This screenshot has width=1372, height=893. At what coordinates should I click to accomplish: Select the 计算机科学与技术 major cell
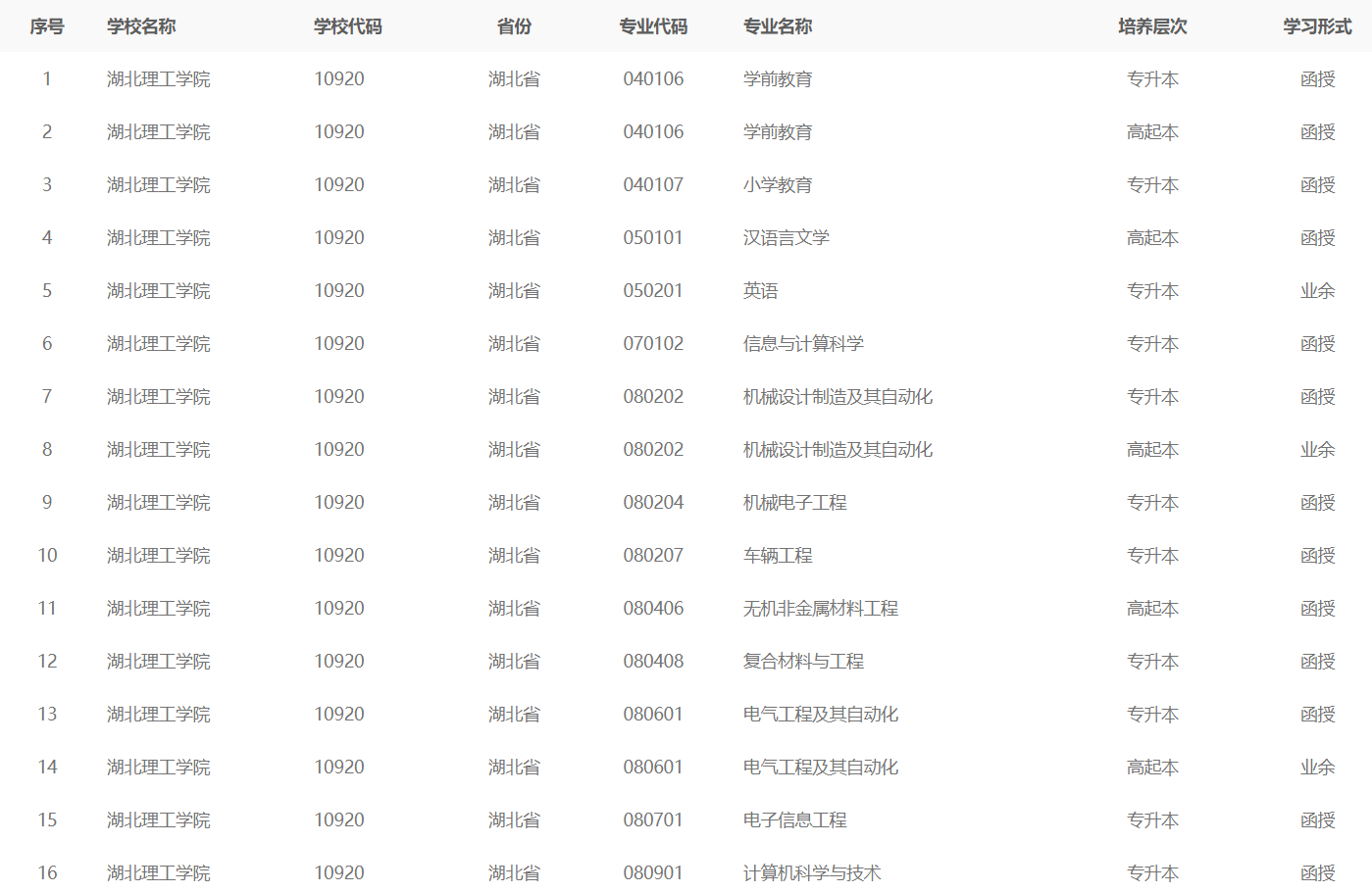(812, 873)
